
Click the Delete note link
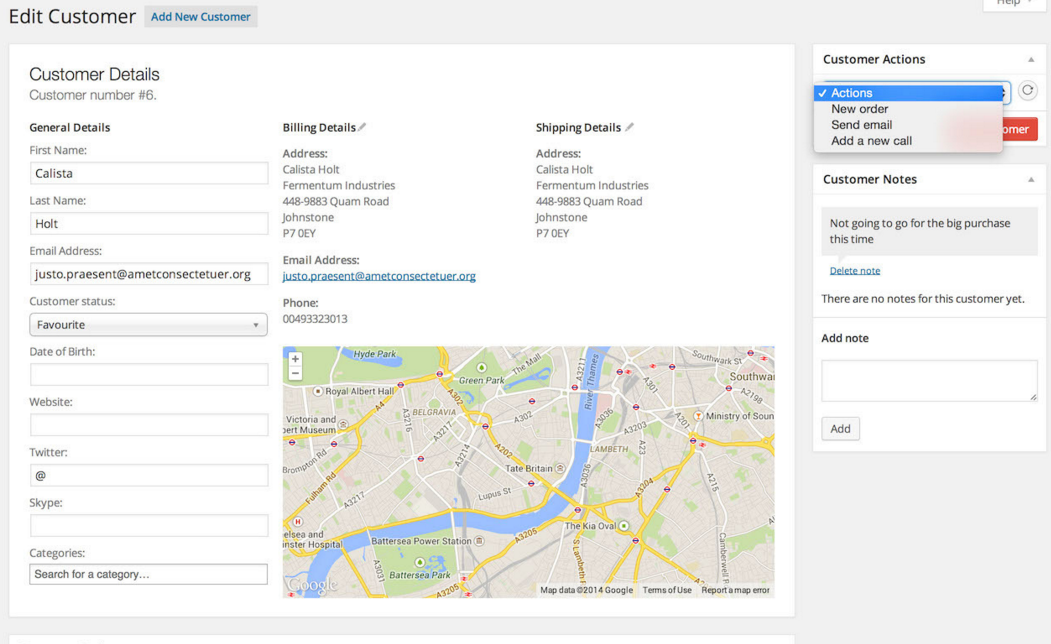coord(855,271)
